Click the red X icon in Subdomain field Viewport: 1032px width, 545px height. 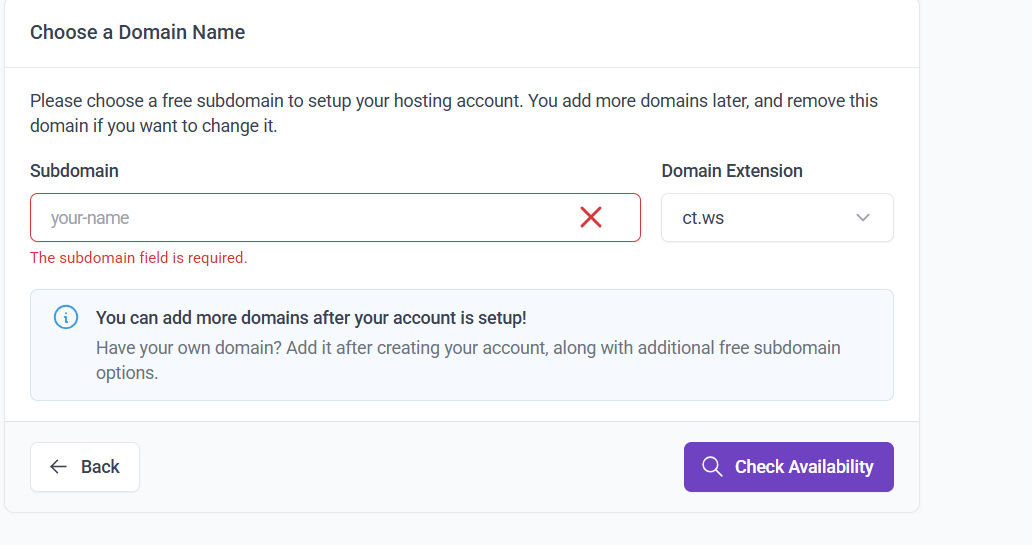[x=591, y=217]
